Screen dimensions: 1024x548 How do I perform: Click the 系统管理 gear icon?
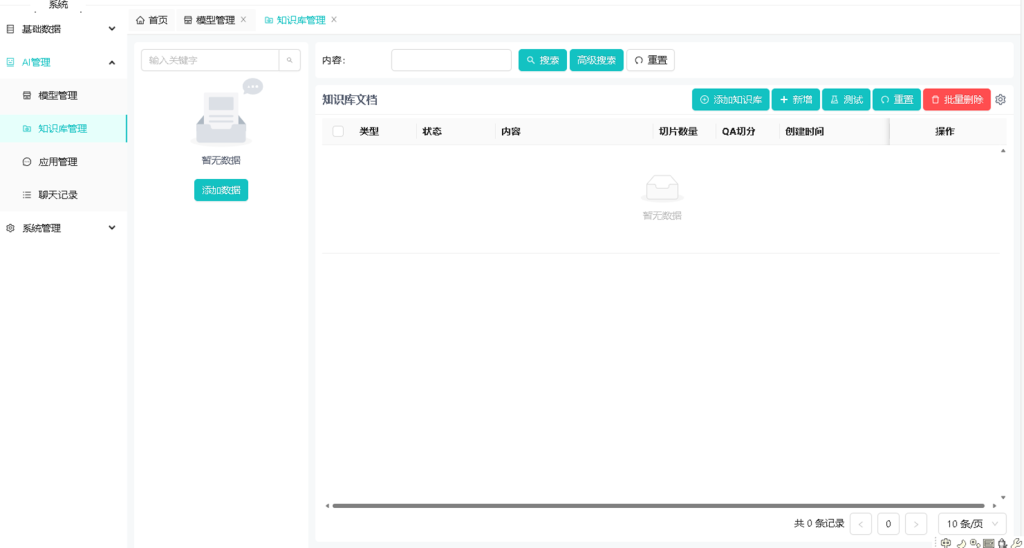tap(10, 228)
